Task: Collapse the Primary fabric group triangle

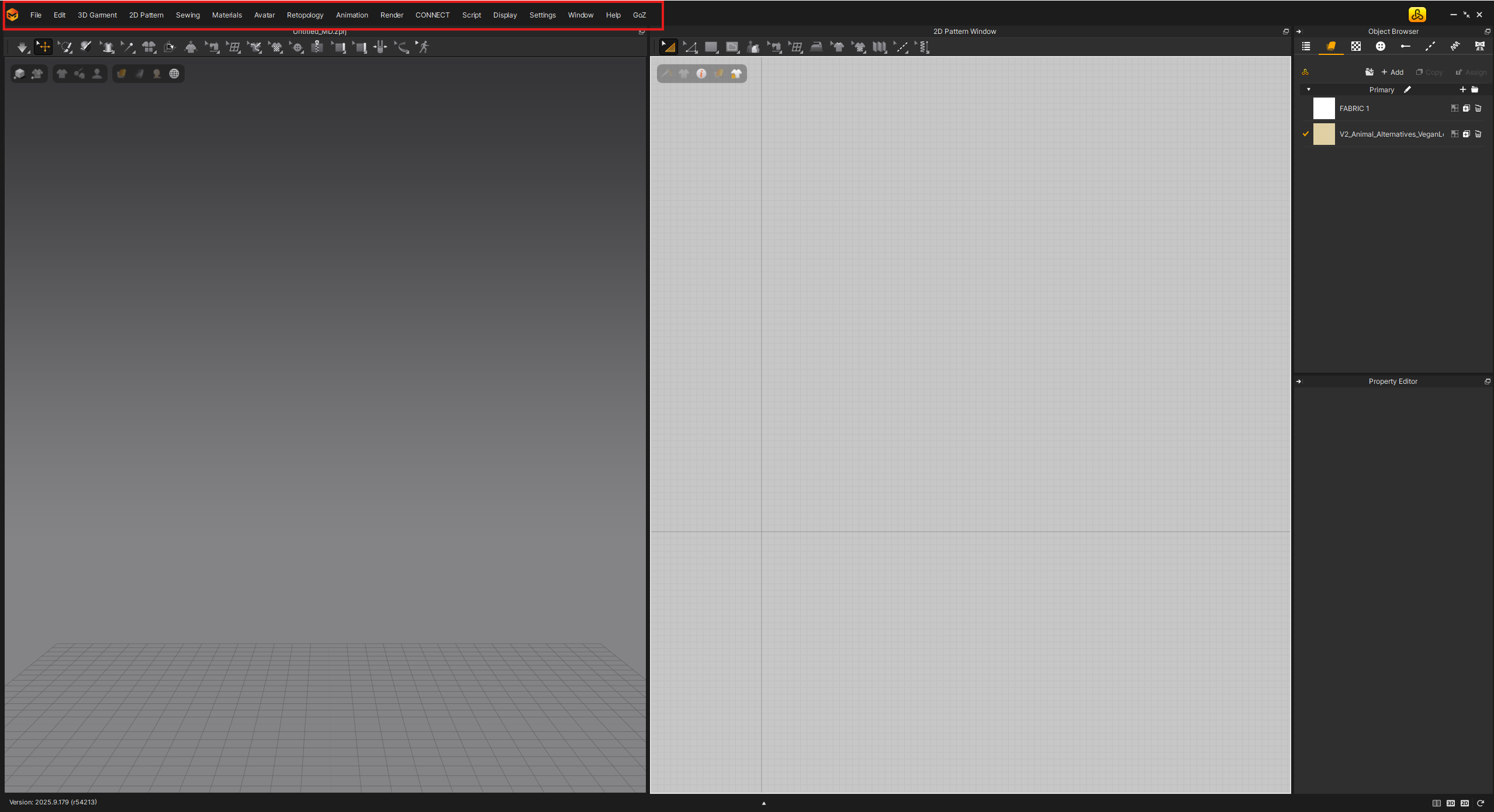Action: (1309, 89)
